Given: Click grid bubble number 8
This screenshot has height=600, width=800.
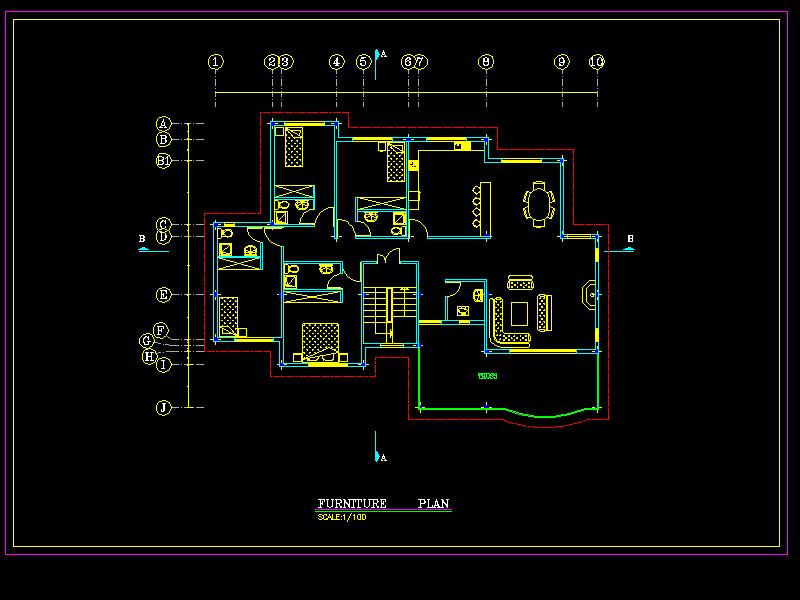Looking at the screenshot, I should coord(486,62).
